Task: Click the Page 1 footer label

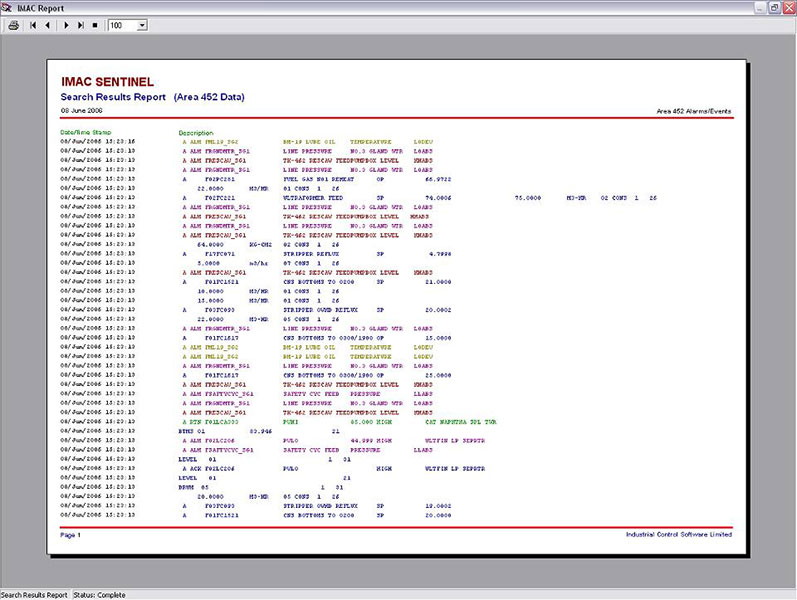Action: click(70, 535)
